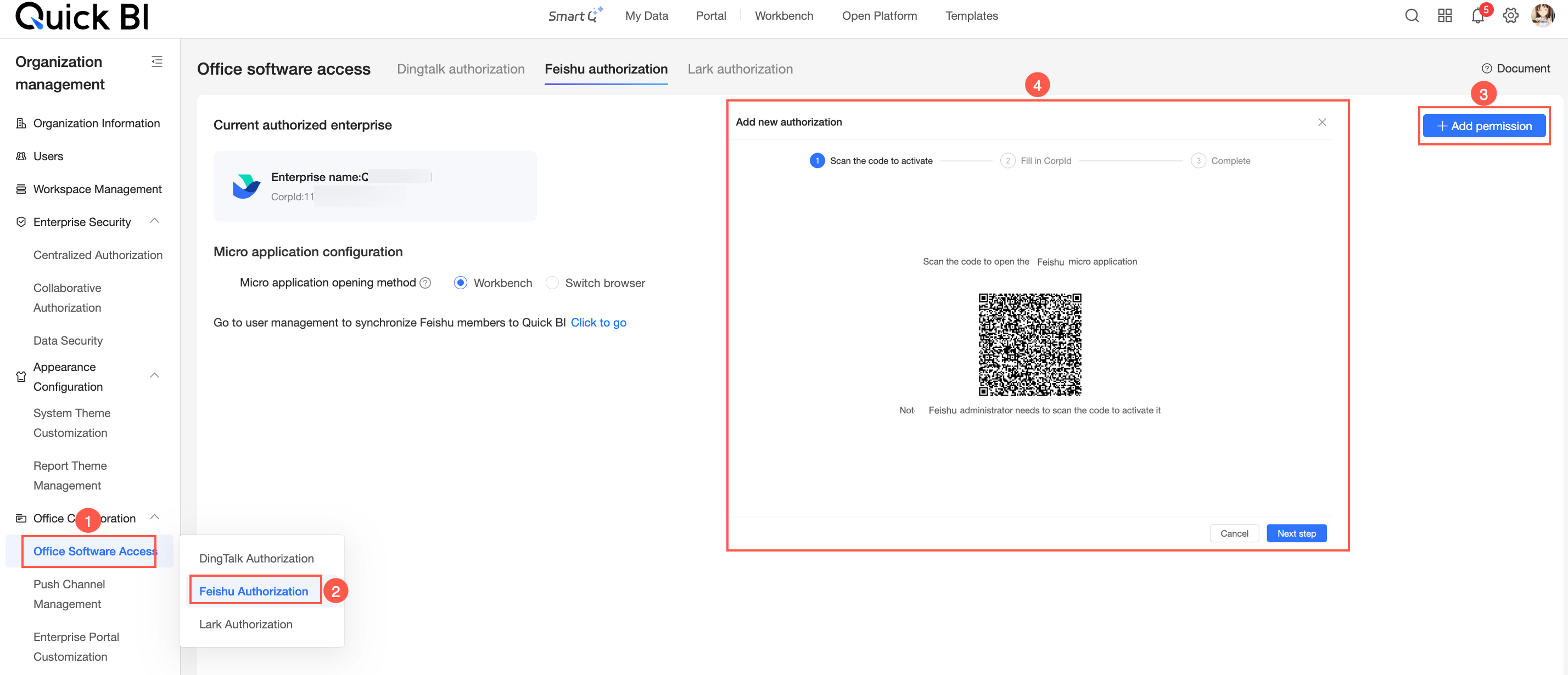Open Workspace Management in the sidebar
Viewport: 1568px width, 675px height.
[x=97, y=189]
